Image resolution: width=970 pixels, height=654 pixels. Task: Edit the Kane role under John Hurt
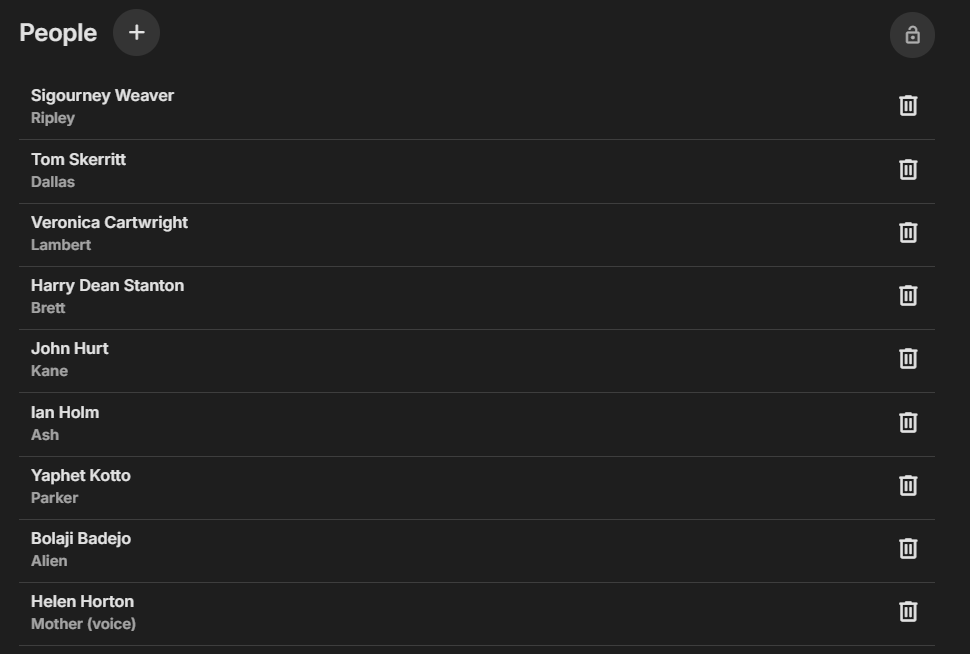(49, 371)
